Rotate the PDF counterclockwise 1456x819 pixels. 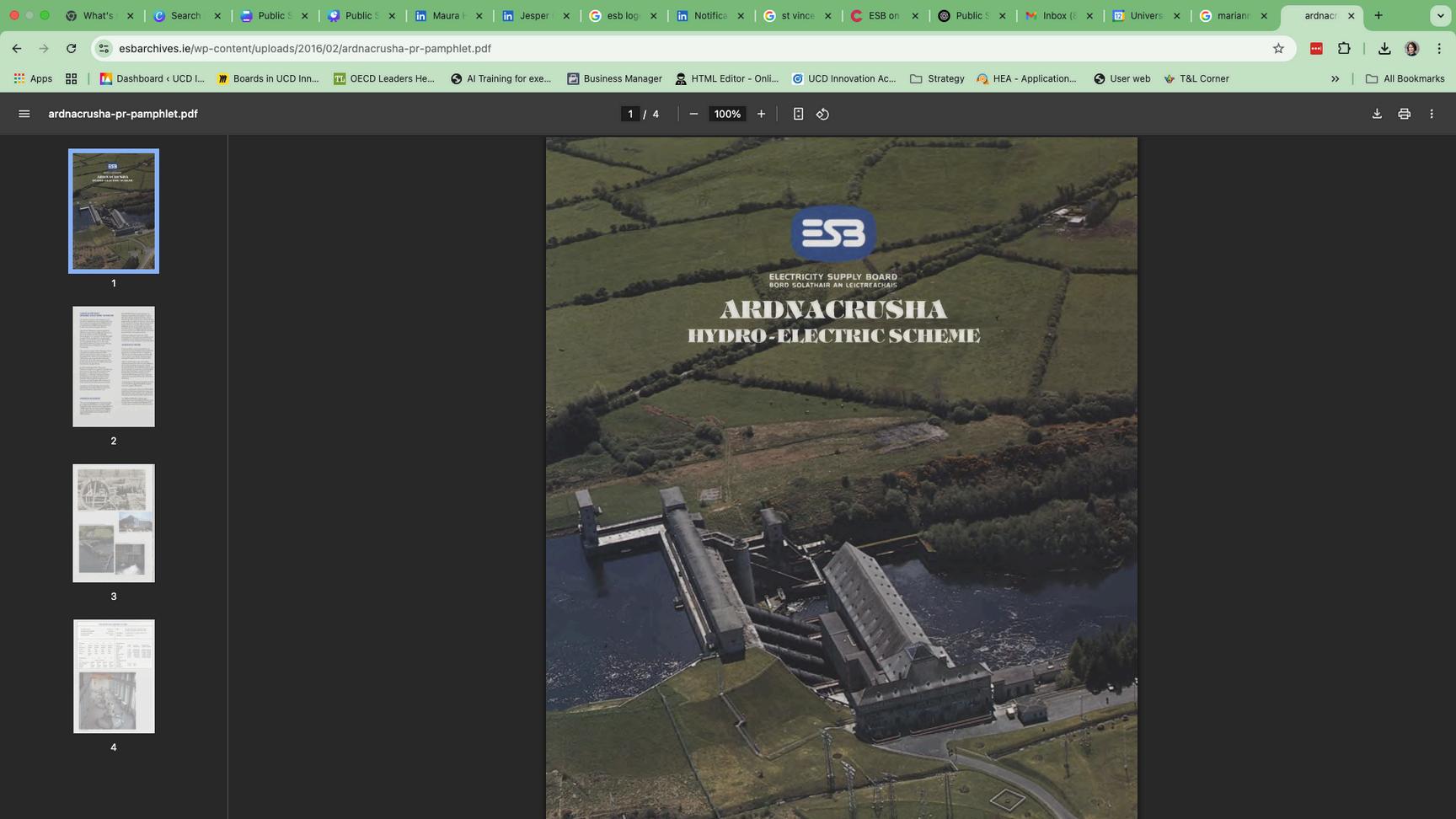pos(823,114)
